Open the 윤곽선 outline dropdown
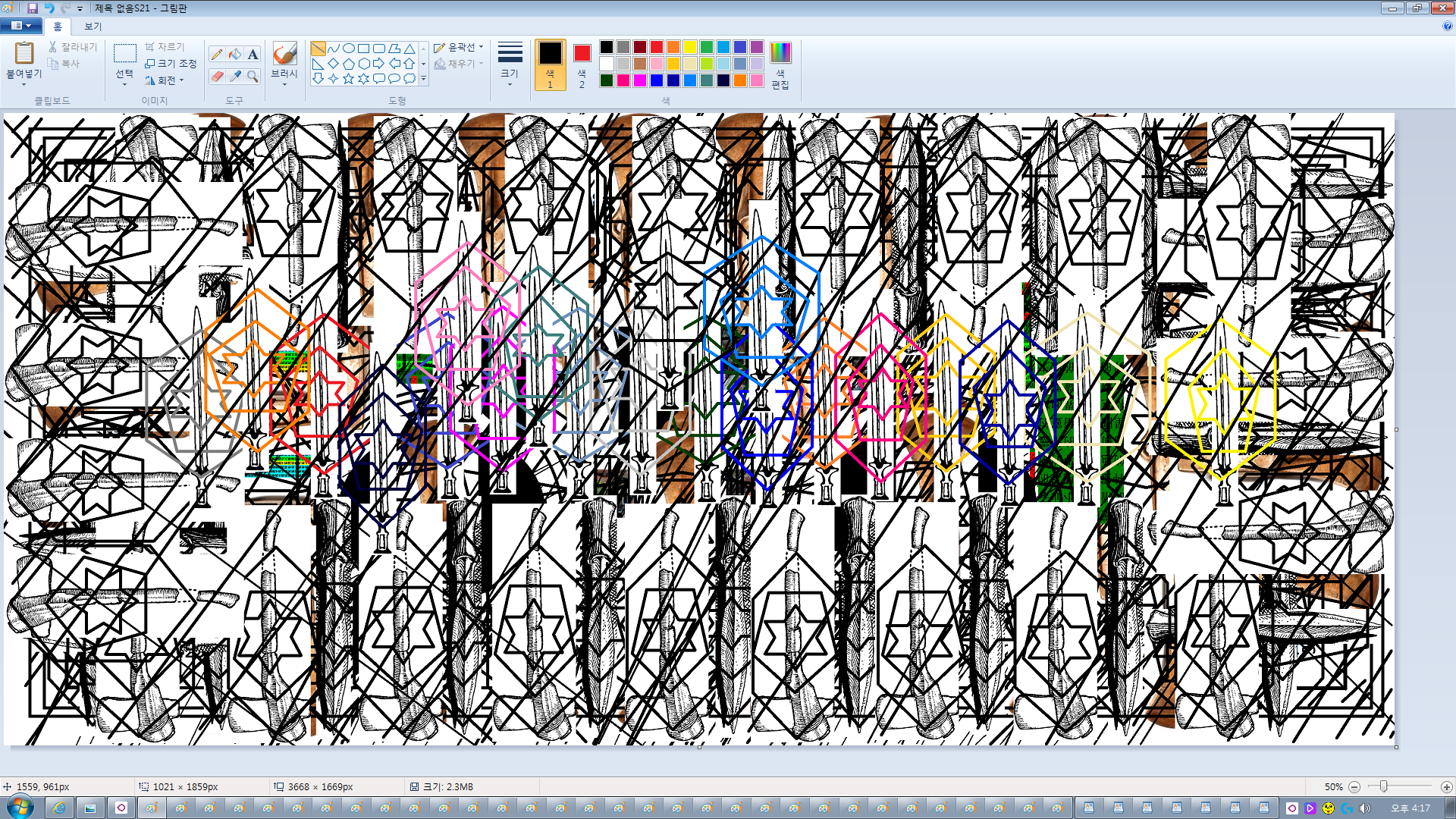This screenshot has height=819, width=1456. (x=459, y=47)
